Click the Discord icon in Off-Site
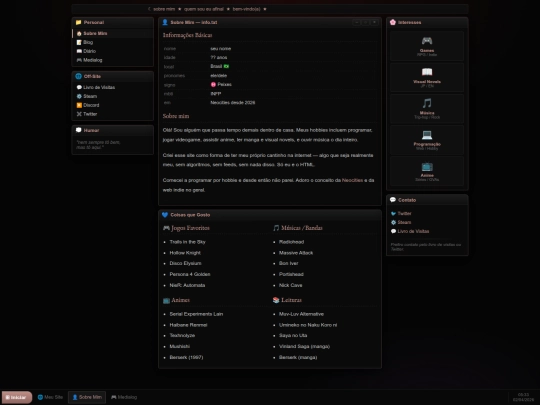The width and height of the screenshot is (540, 405). [x=79, y=105]
